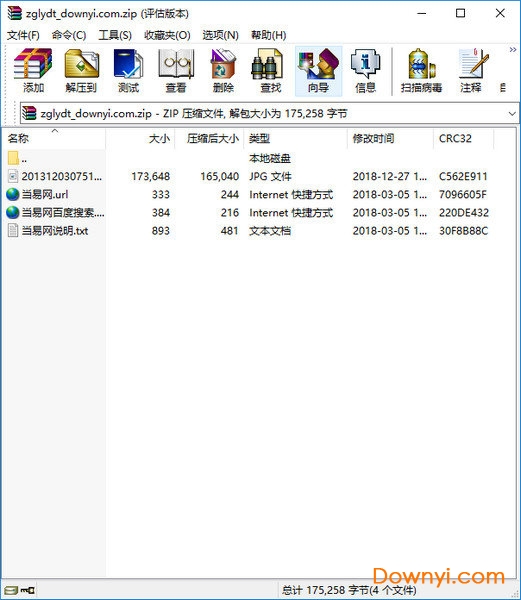The height and width of the screenshot is (600, 521).
Task: Maximize the WinRAR window
Action: coord(461,13)
